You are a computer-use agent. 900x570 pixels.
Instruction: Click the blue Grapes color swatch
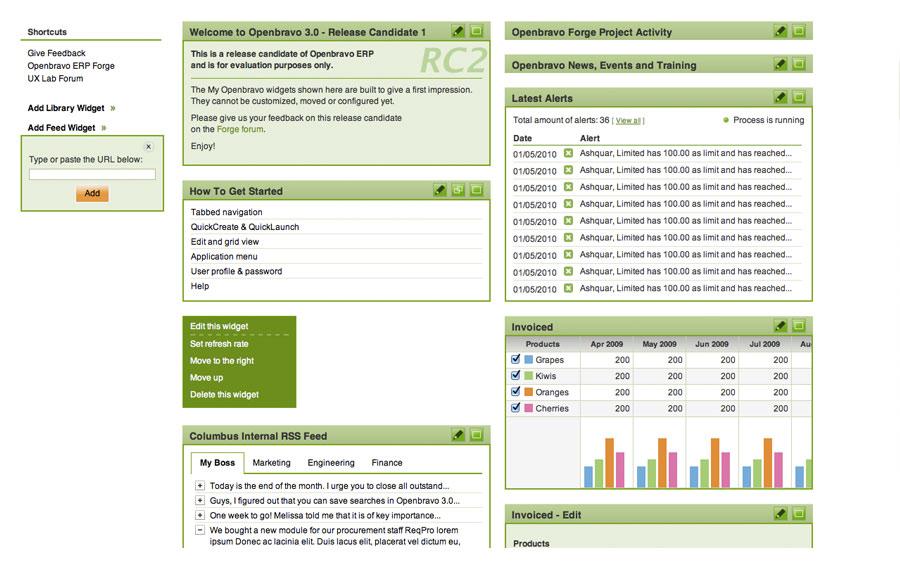pos(529,359)
